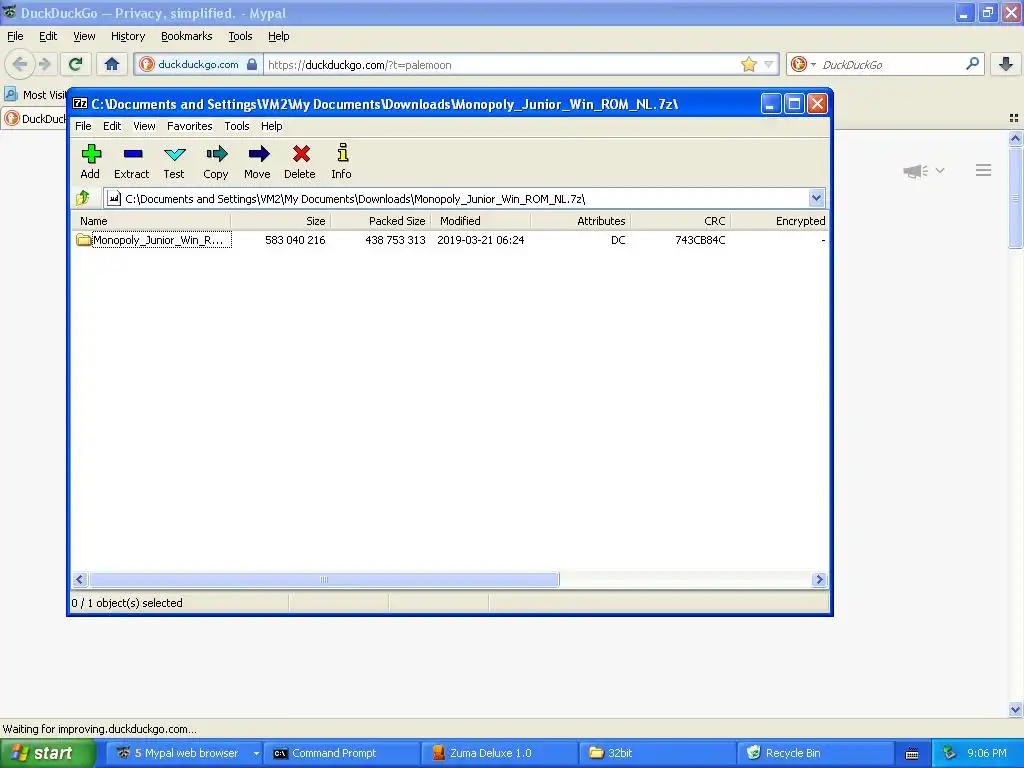Sort by the Modified column header
Viewport: 1024px width, 768px height.
(481, 221)
